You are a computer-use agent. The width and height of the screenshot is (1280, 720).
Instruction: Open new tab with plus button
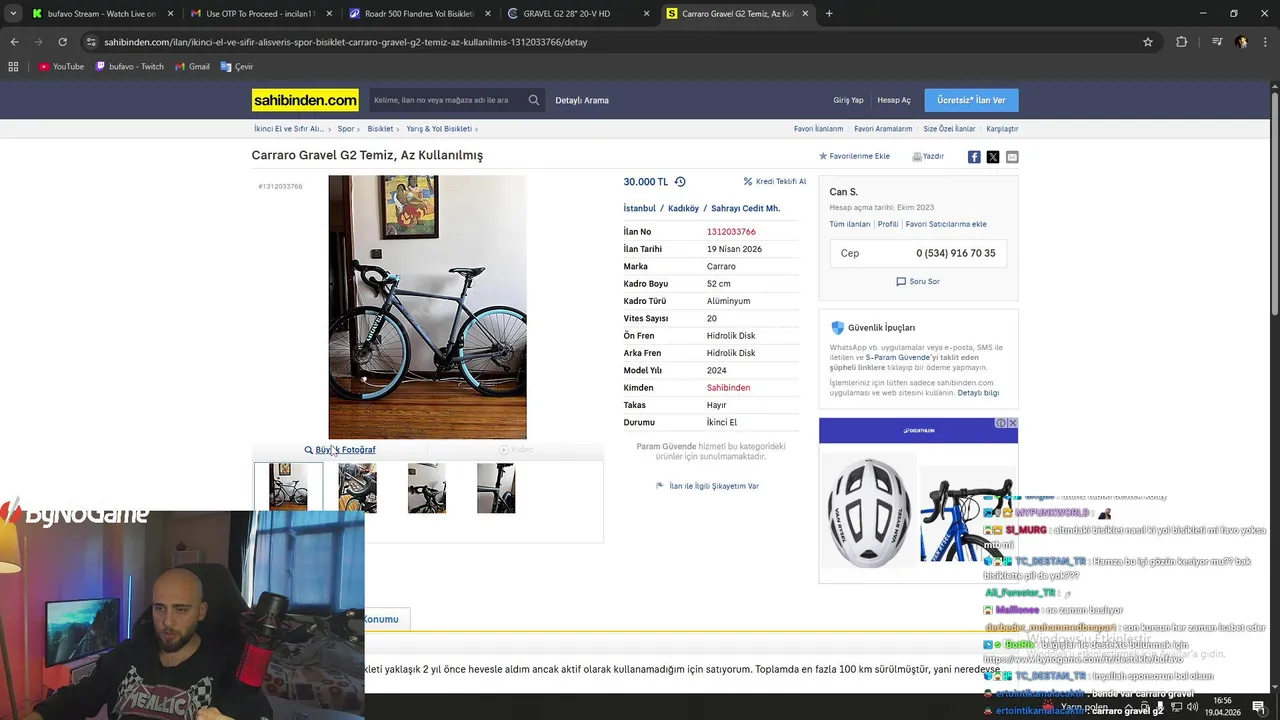(829, 14)
